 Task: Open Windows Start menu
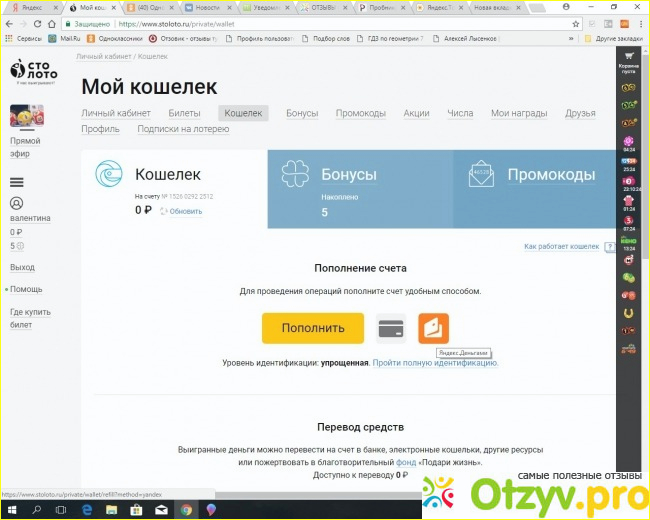[12, 510]
